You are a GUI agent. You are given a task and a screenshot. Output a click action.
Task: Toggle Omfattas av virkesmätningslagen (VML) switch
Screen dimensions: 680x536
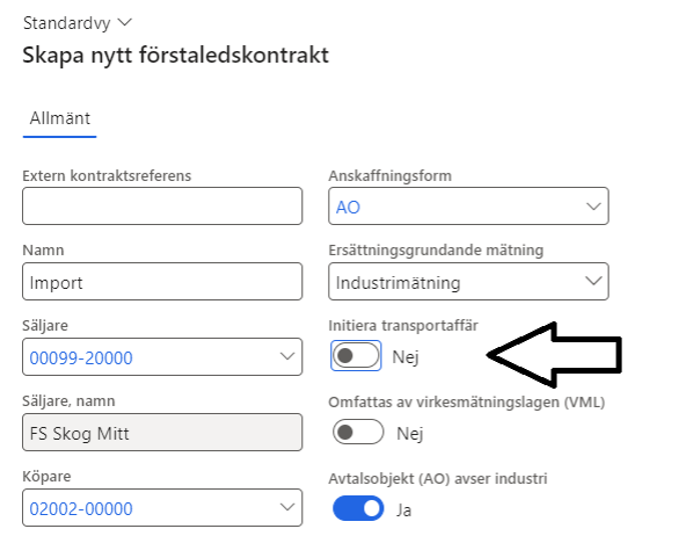click(358, 432)
